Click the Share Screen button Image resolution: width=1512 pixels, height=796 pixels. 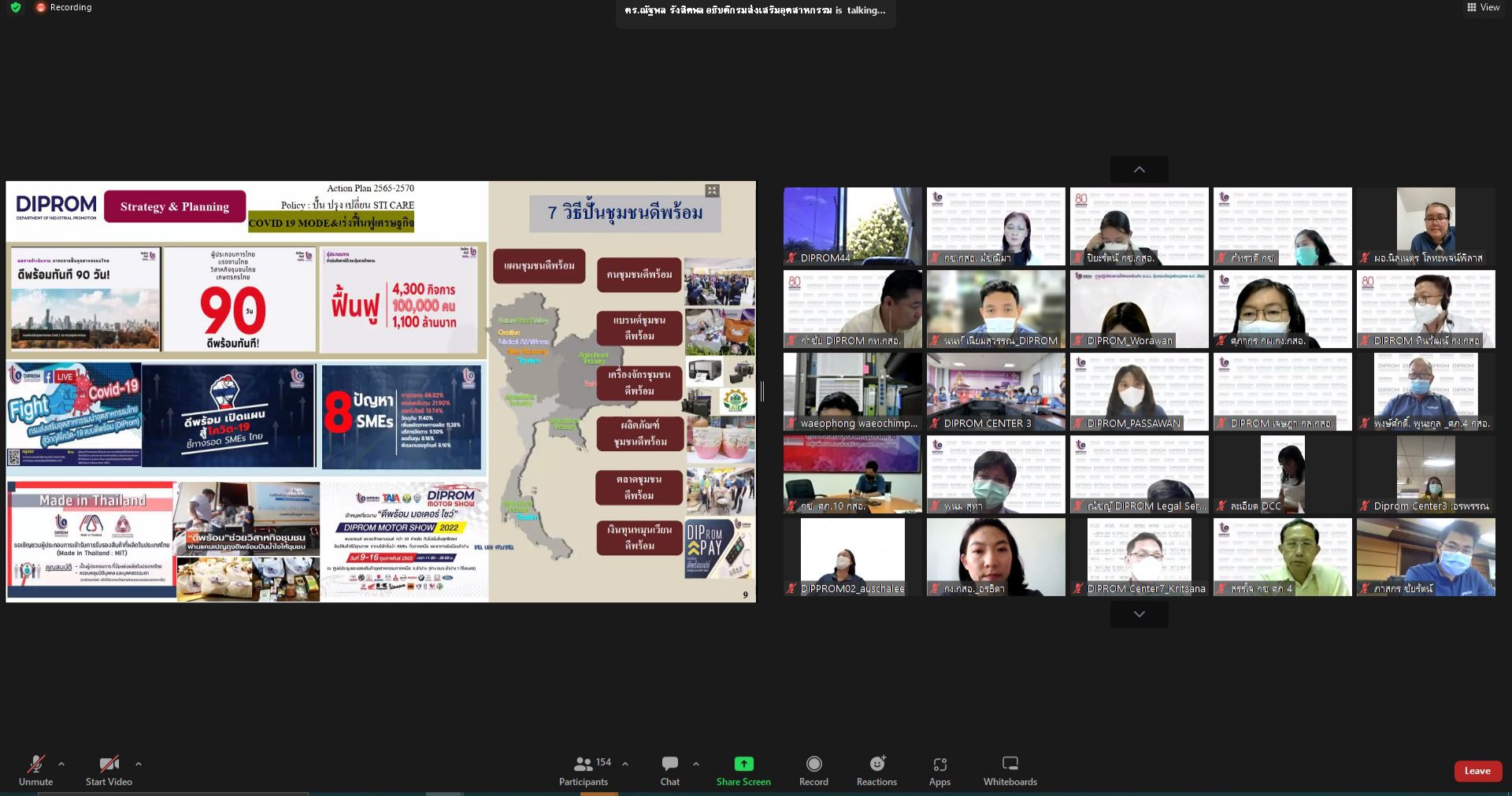(743, 771)
